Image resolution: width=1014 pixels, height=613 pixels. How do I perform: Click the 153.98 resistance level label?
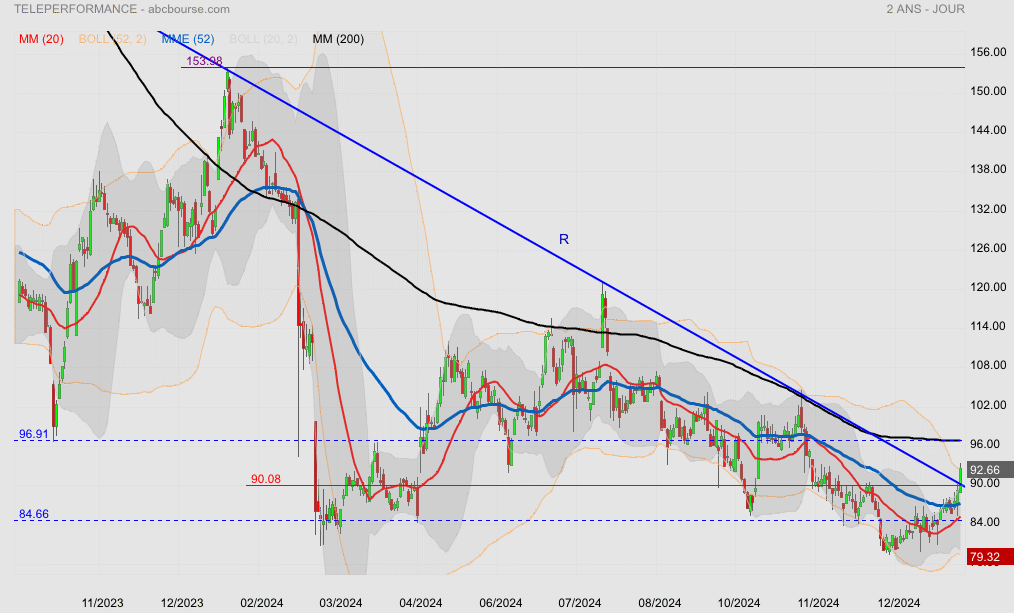click(204, 61)
